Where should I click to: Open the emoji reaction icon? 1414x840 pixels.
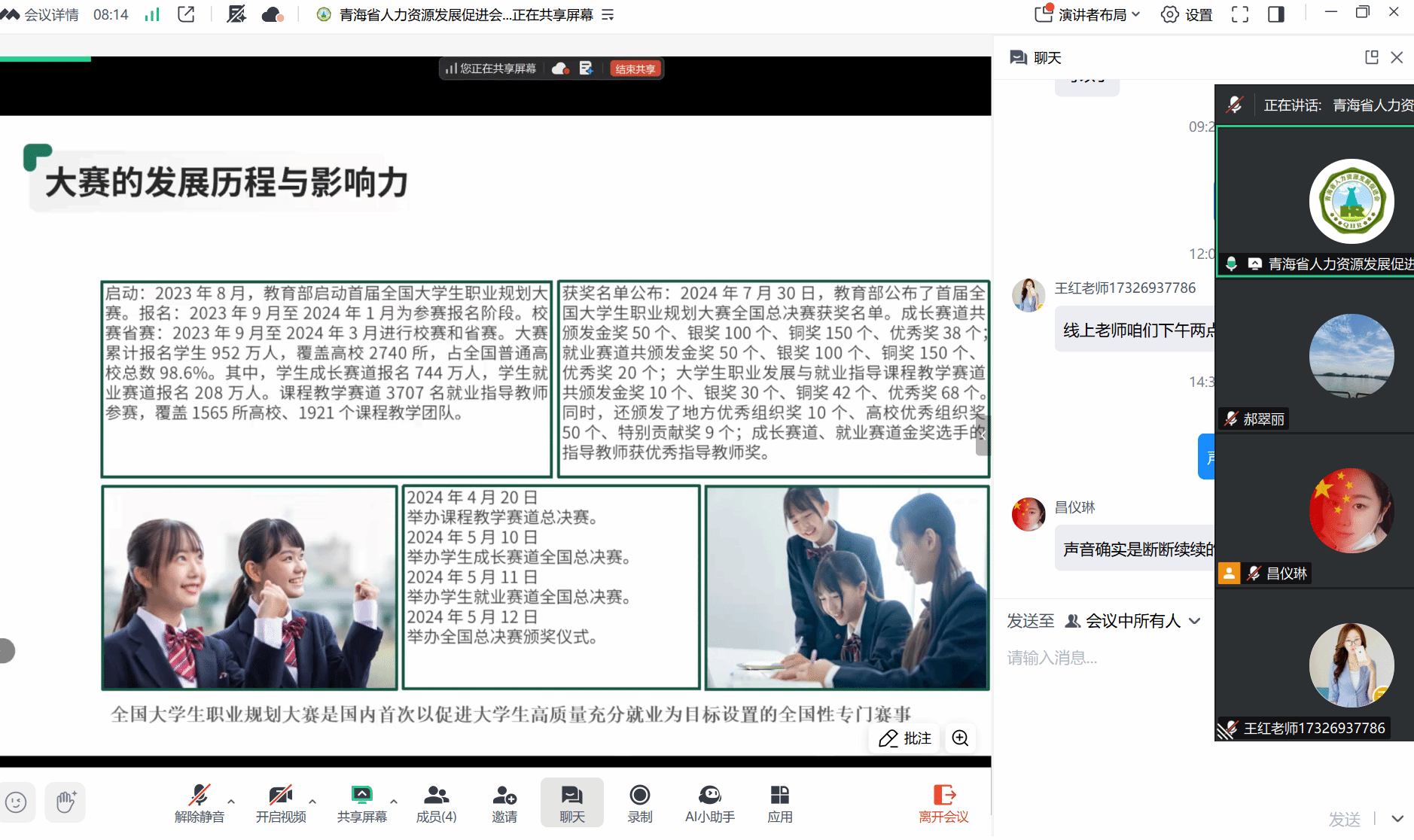[x=16, y=802]
